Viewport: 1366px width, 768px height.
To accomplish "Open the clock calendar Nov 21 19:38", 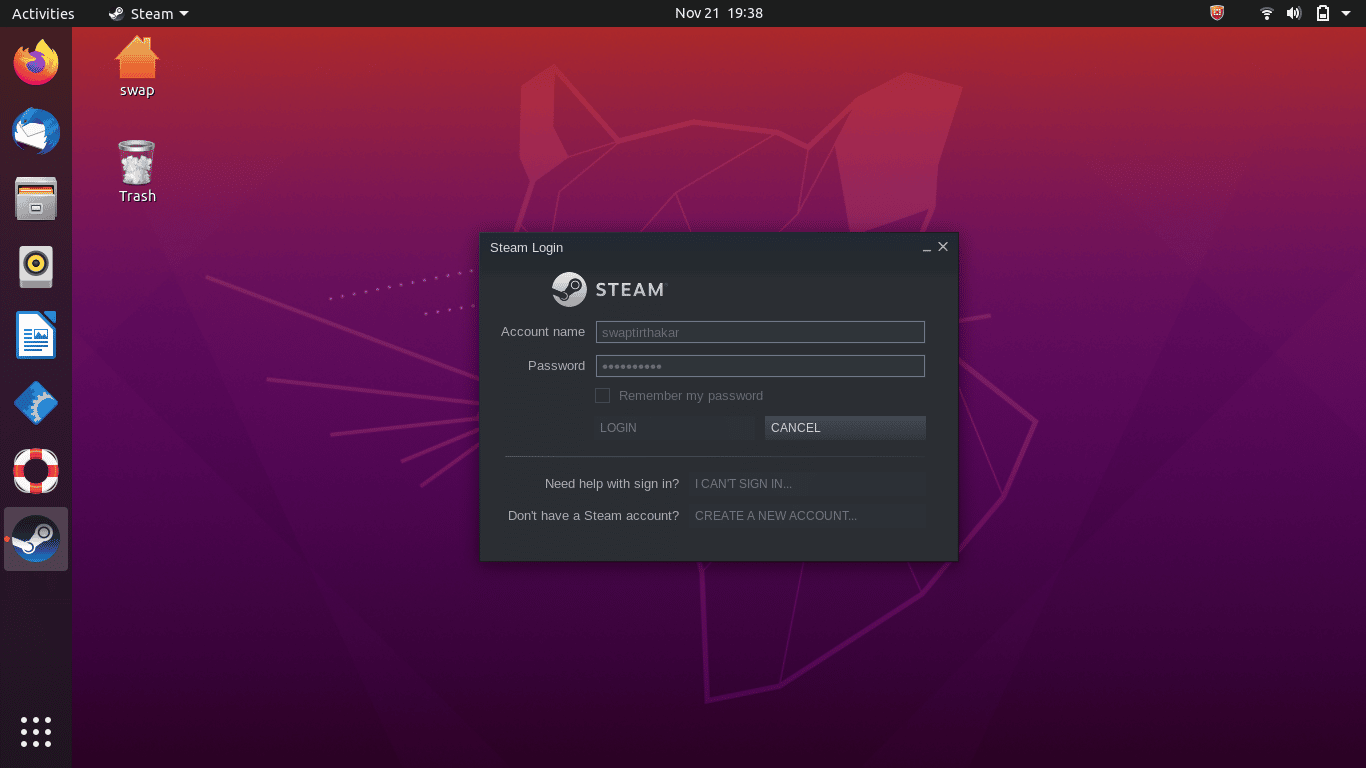I will (719, 13).
